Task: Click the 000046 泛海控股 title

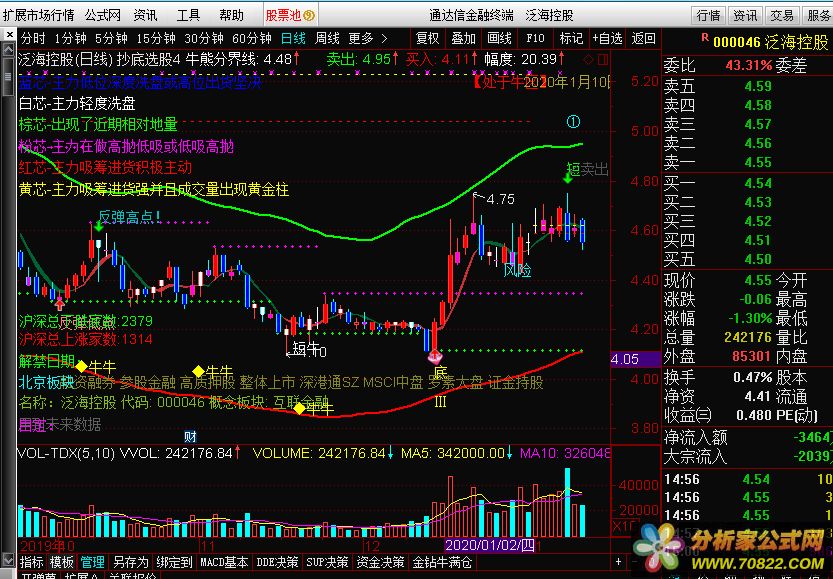Action: (x=770, y=41)
